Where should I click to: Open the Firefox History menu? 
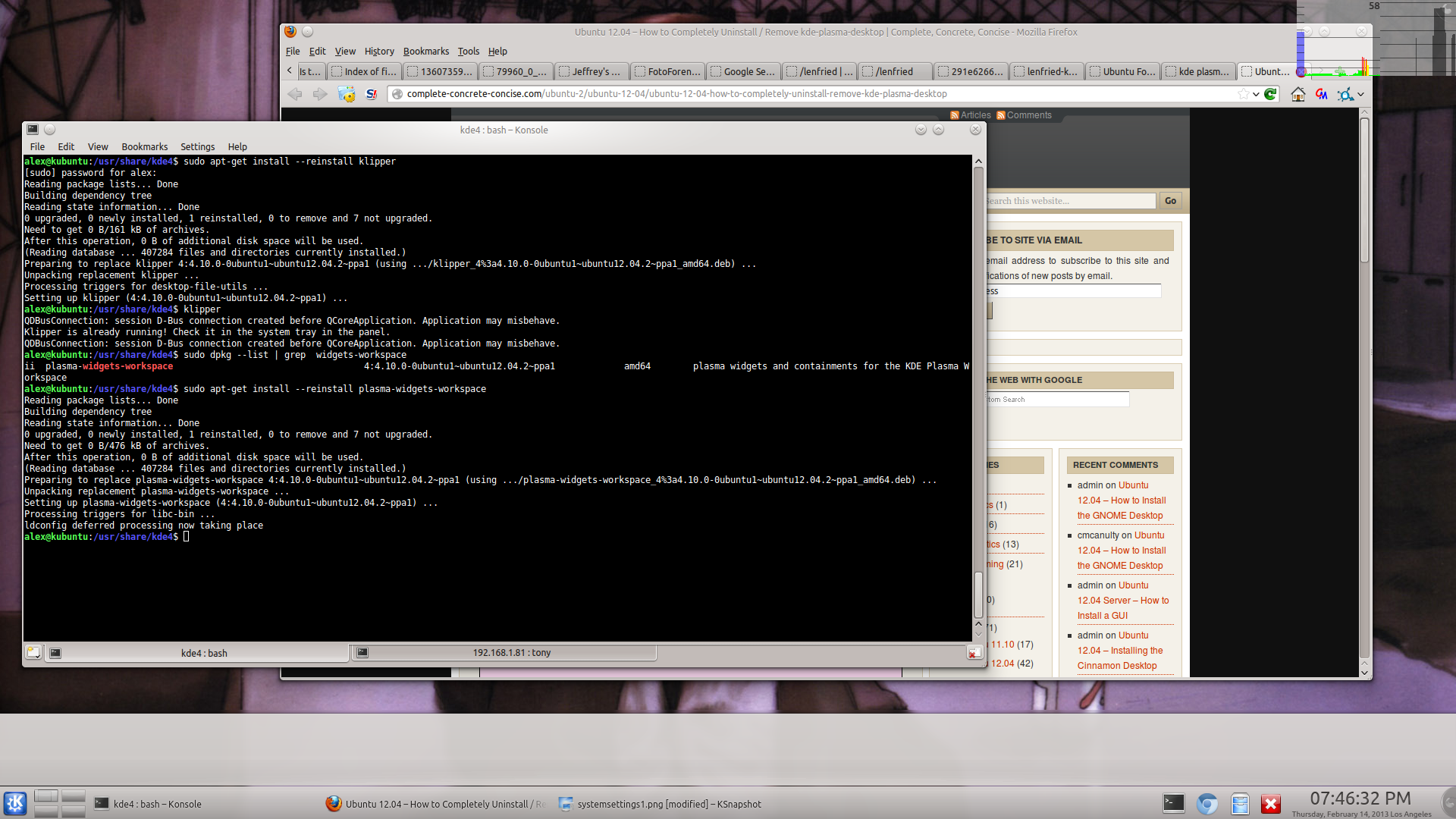click(x=379, y=51)
